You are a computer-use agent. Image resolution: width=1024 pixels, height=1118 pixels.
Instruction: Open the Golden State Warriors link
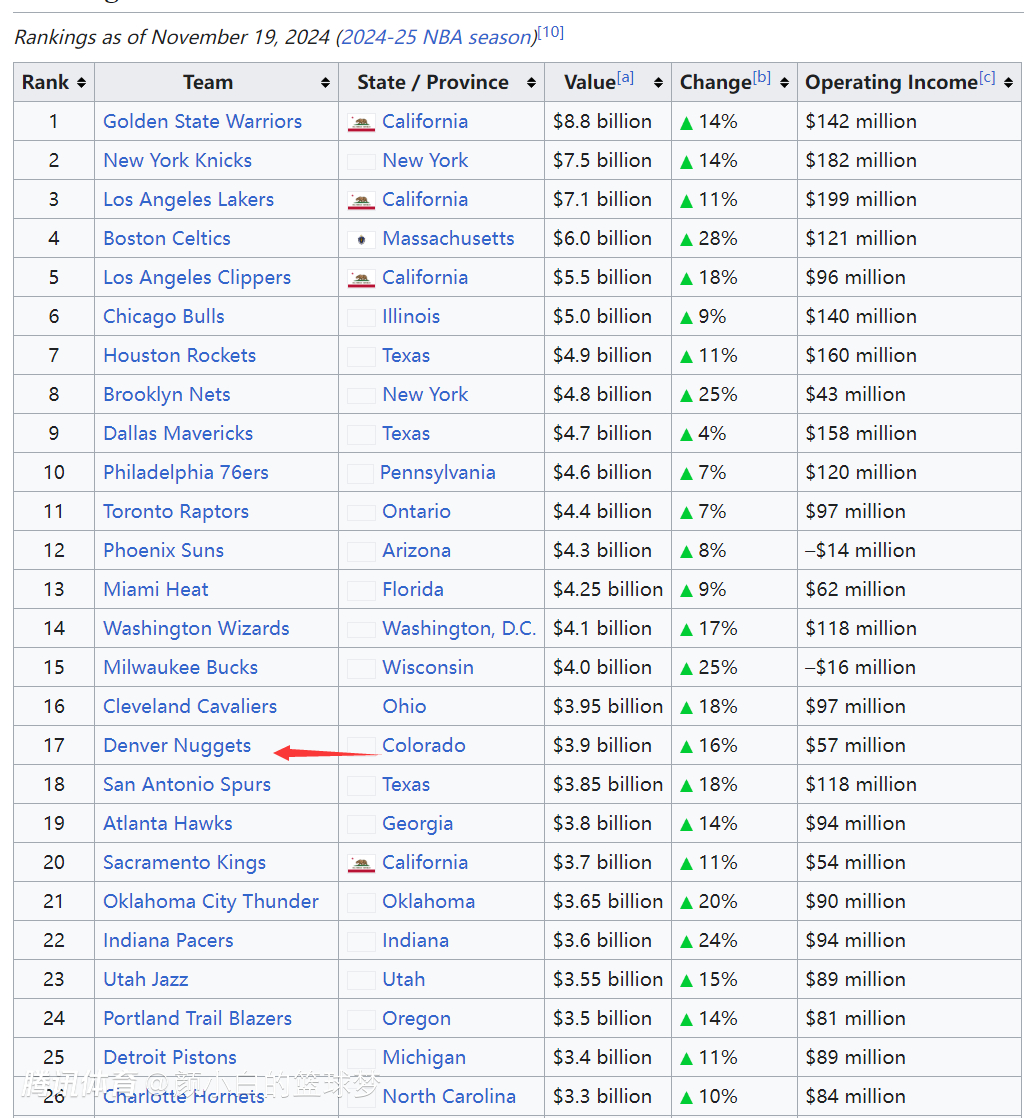click(202, 121)
